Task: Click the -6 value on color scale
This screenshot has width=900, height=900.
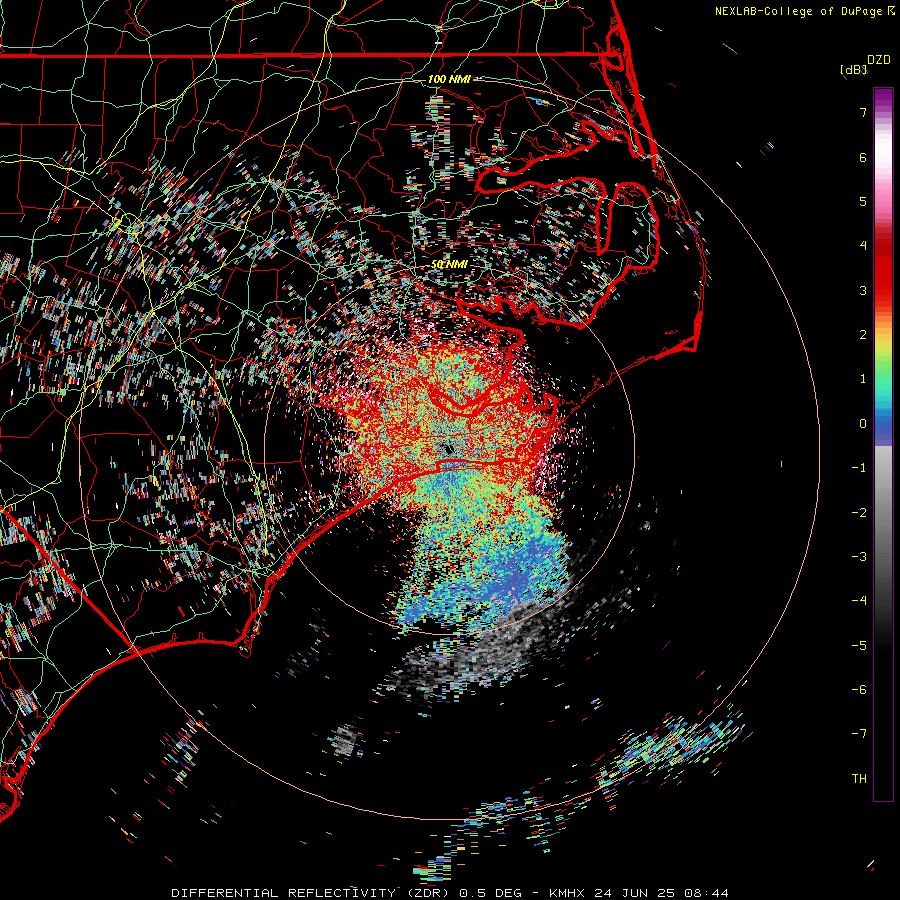Action: (x=859, y=690)
